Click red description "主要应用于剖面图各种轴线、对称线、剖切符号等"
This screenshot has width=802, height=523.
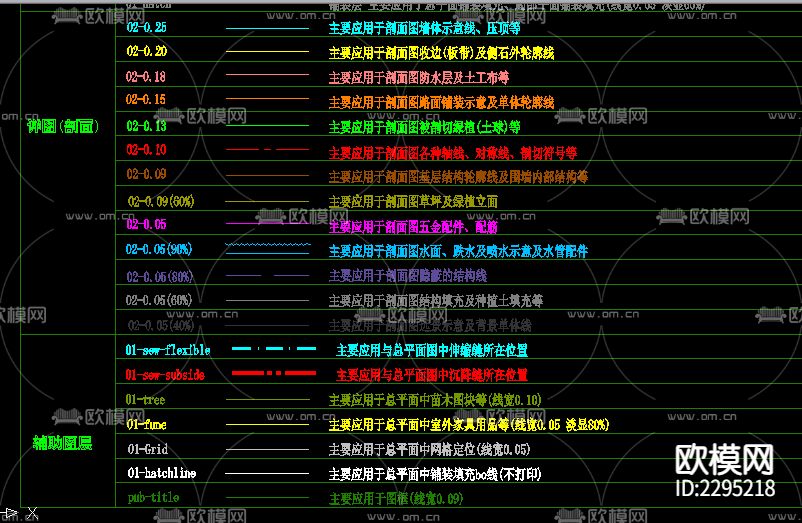(x=453, y=152)
